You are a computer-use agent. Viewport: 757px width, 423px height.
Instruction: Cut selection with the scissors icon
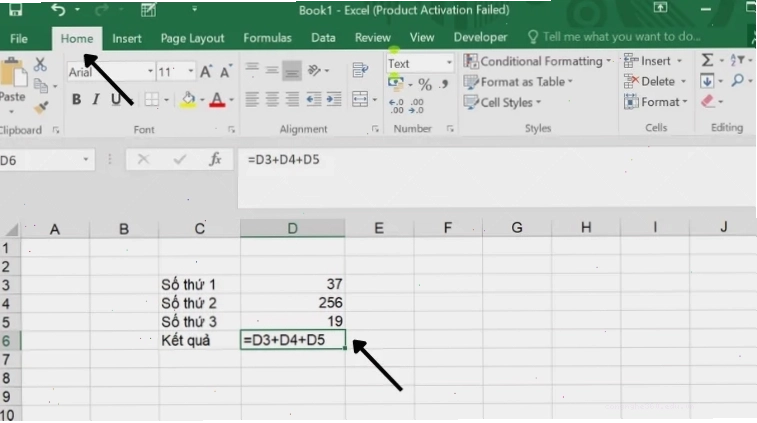[40, 65]
